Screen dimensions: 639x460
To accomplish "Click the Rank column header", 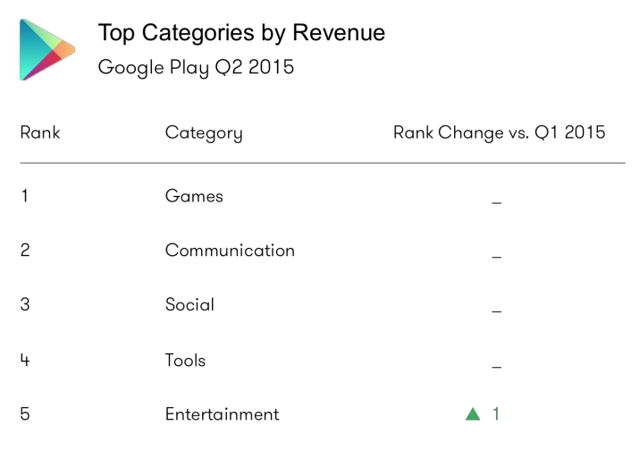I will (40, 132).
